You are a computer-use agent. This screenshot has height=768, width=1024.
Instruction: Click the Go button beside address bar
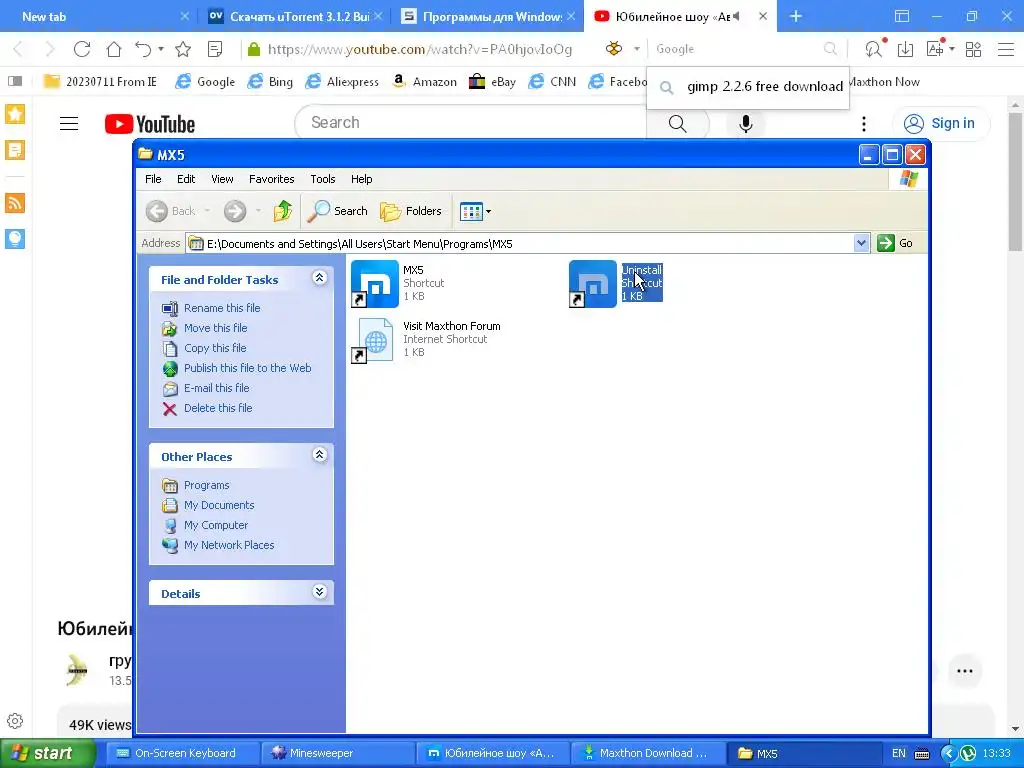pos(895,243)
